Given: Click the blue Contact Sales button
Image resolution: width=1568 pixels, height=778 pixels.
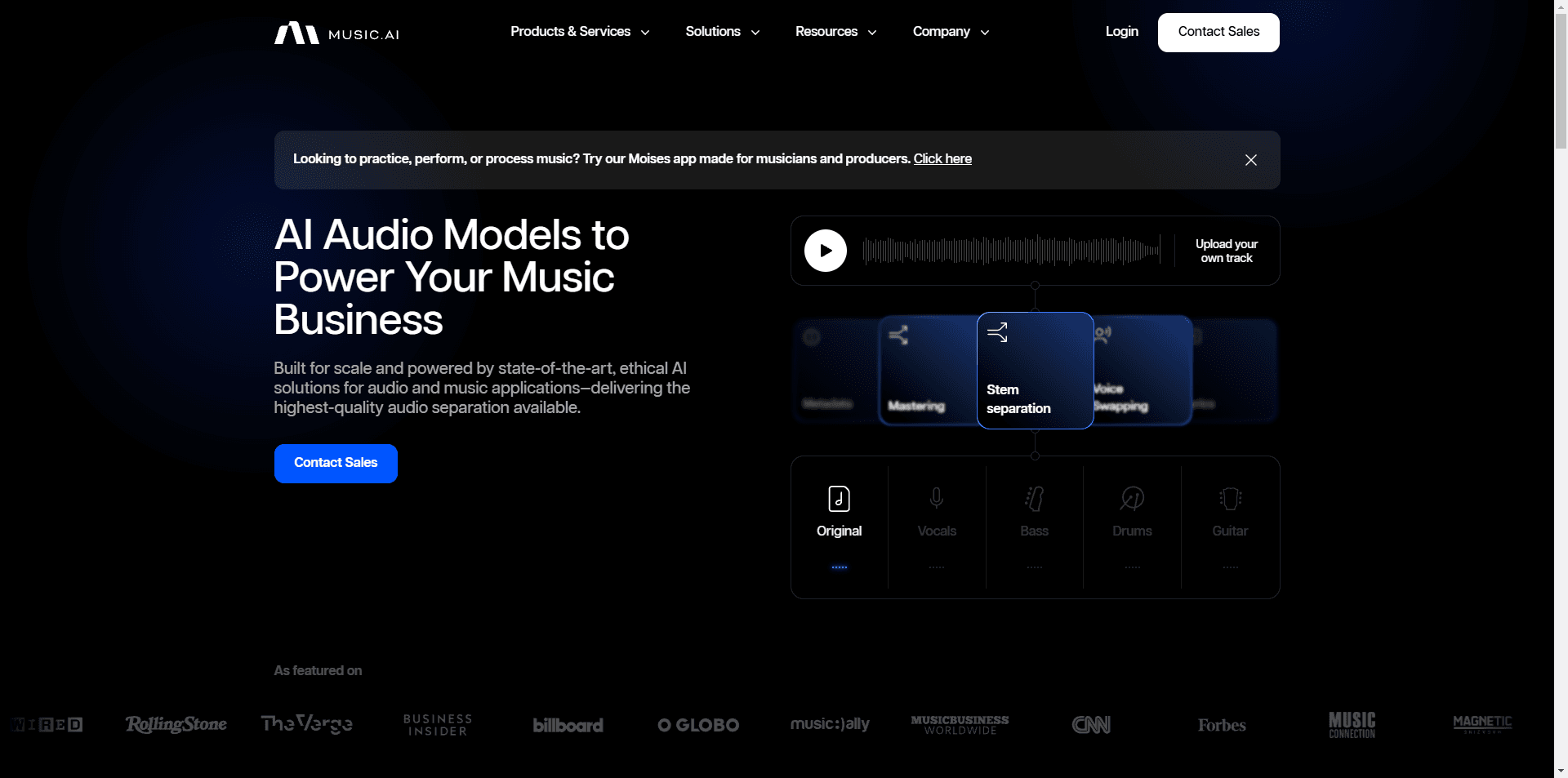Looking at the screenshot, I should click(x=336, y=464).
